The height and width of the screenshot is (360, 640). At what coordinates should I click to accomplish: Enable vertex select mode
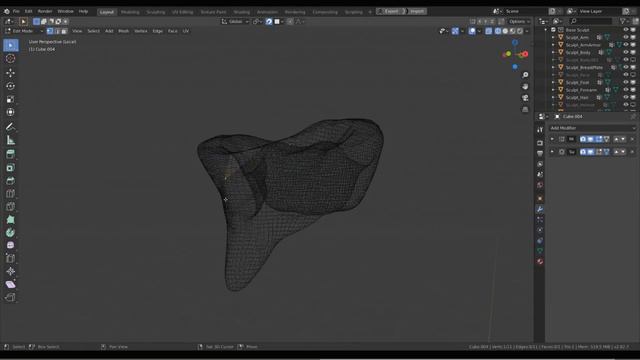(50, 31)
